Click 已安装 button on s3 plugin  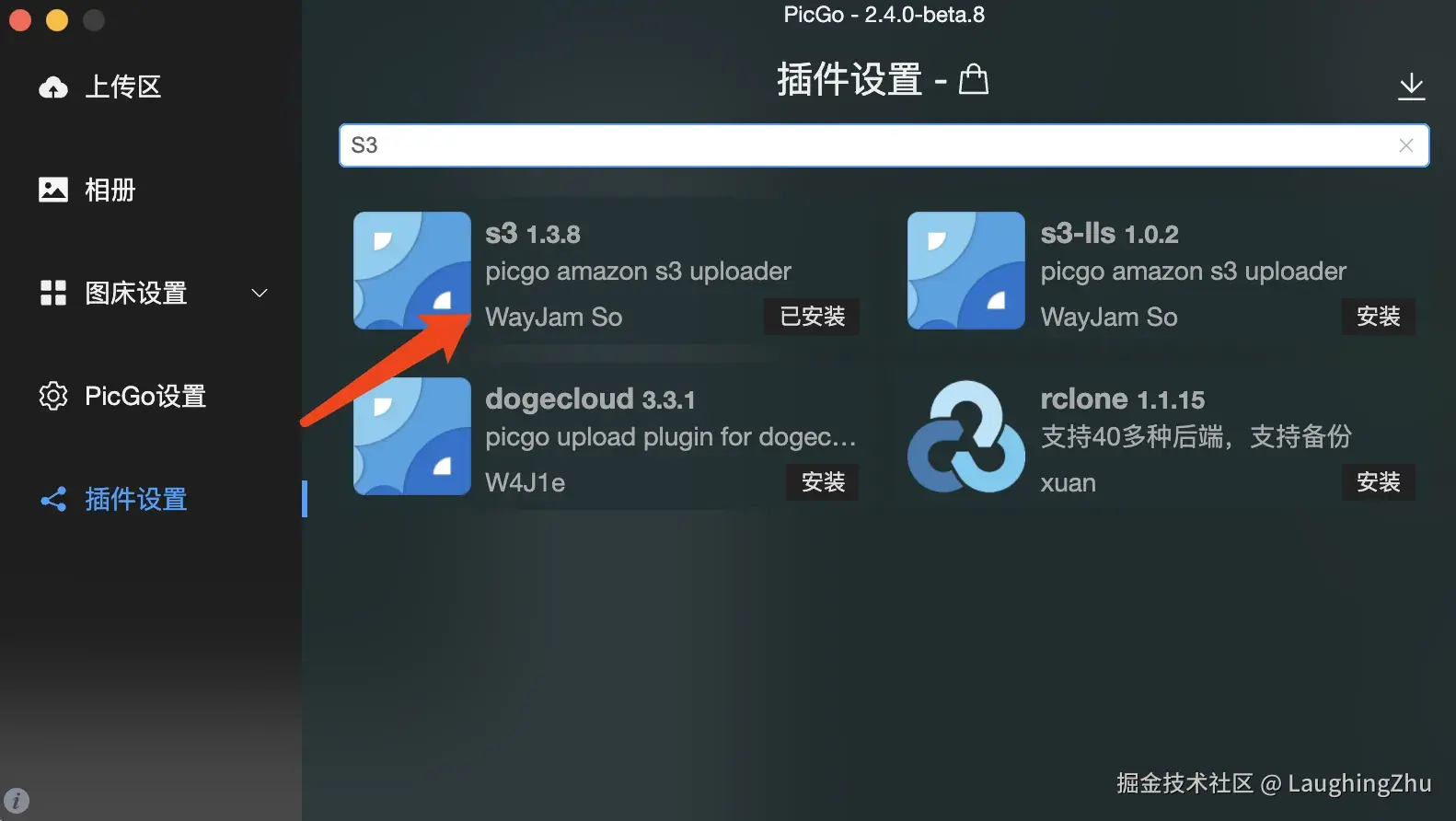[812, 317]
